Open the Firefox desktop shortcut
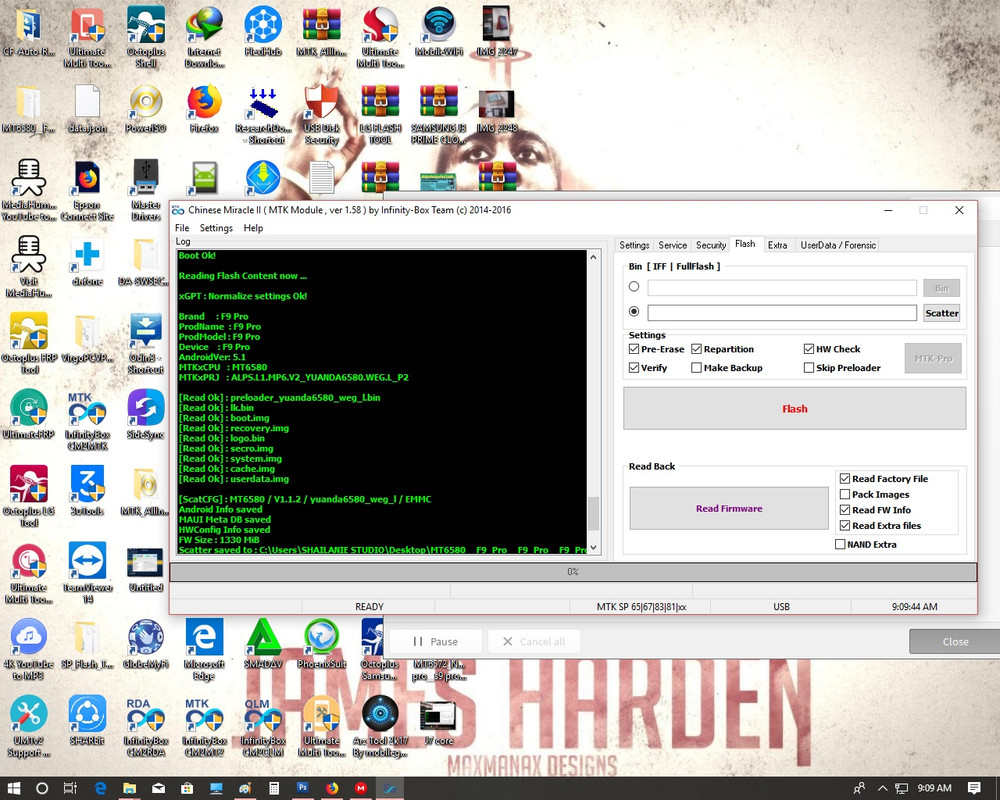Image resolution: width=1000 pixels, height=800 pixels. click(204, 108)
